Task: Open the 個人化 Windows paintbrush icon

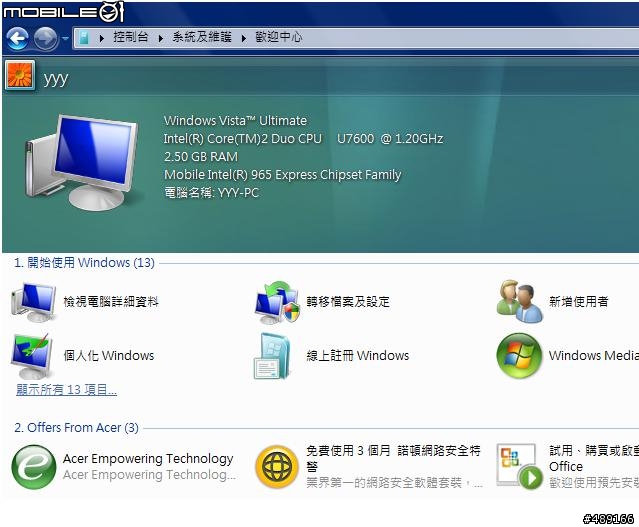Action: click(x=33, y=356)
